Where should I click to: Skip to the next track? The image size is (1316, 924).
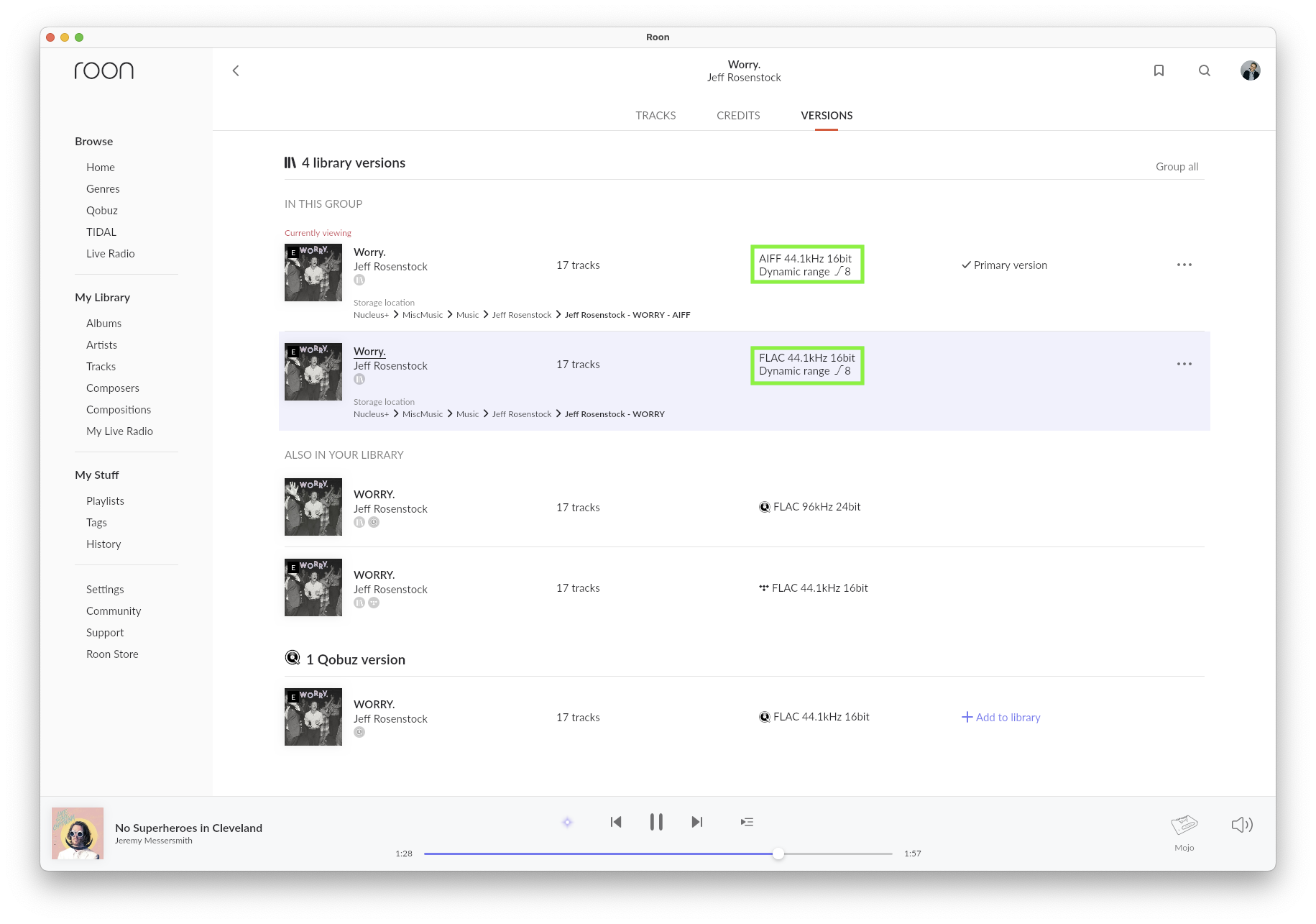(x=696, y=822)
